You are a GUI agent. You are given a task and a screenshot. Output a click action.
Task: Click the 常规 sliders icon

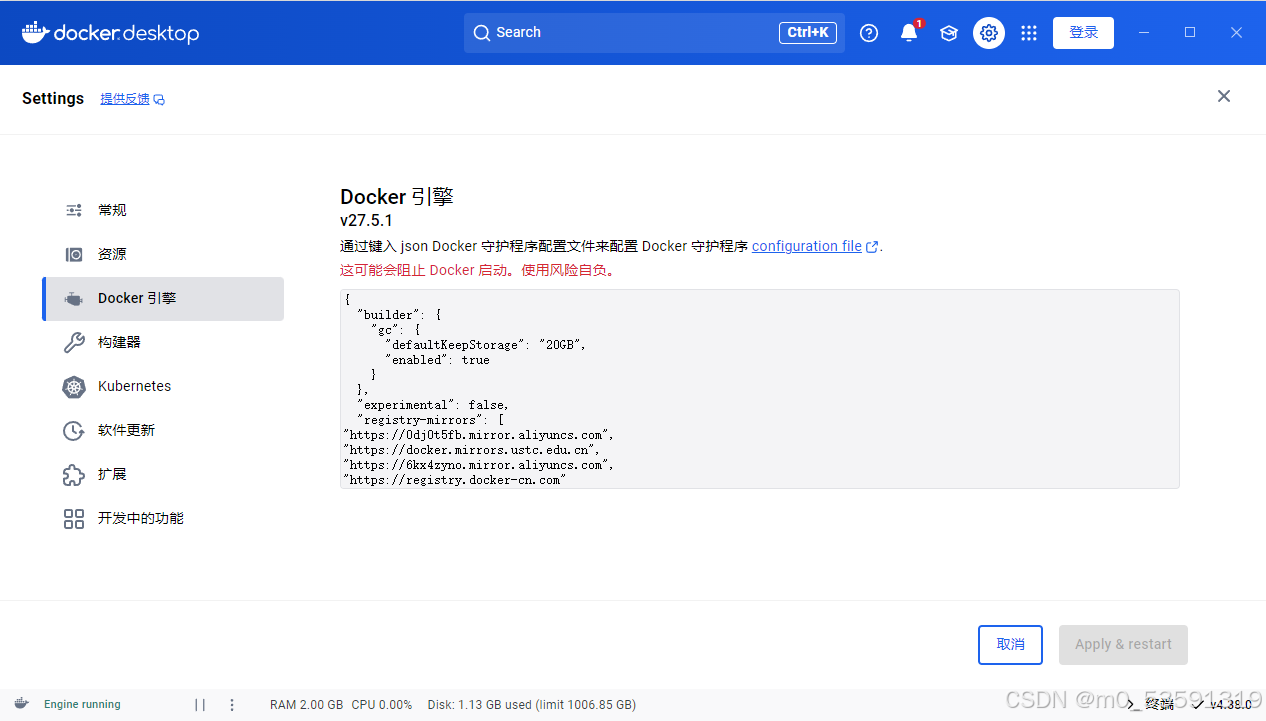(x=74, y=210)
